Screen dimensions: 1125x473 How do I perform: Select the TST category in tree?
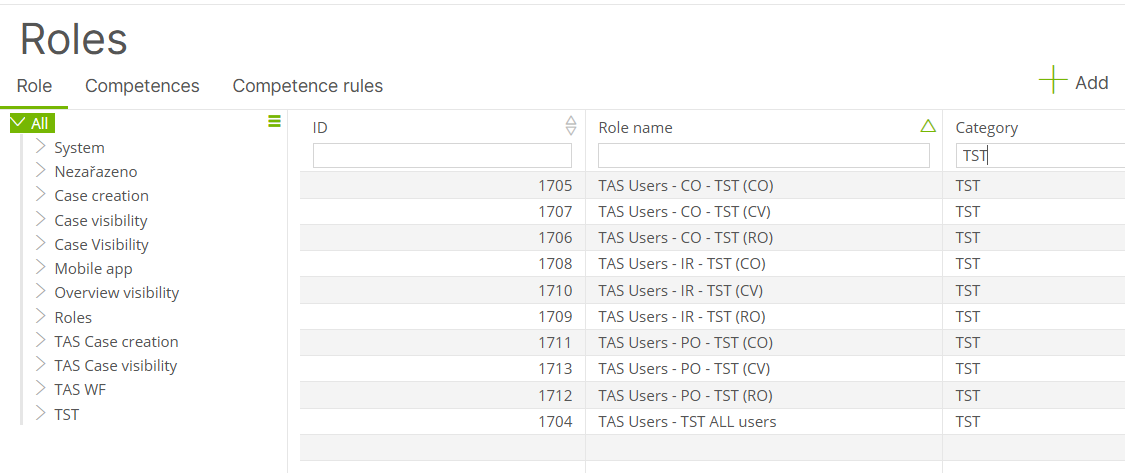[x=67, y=415]
